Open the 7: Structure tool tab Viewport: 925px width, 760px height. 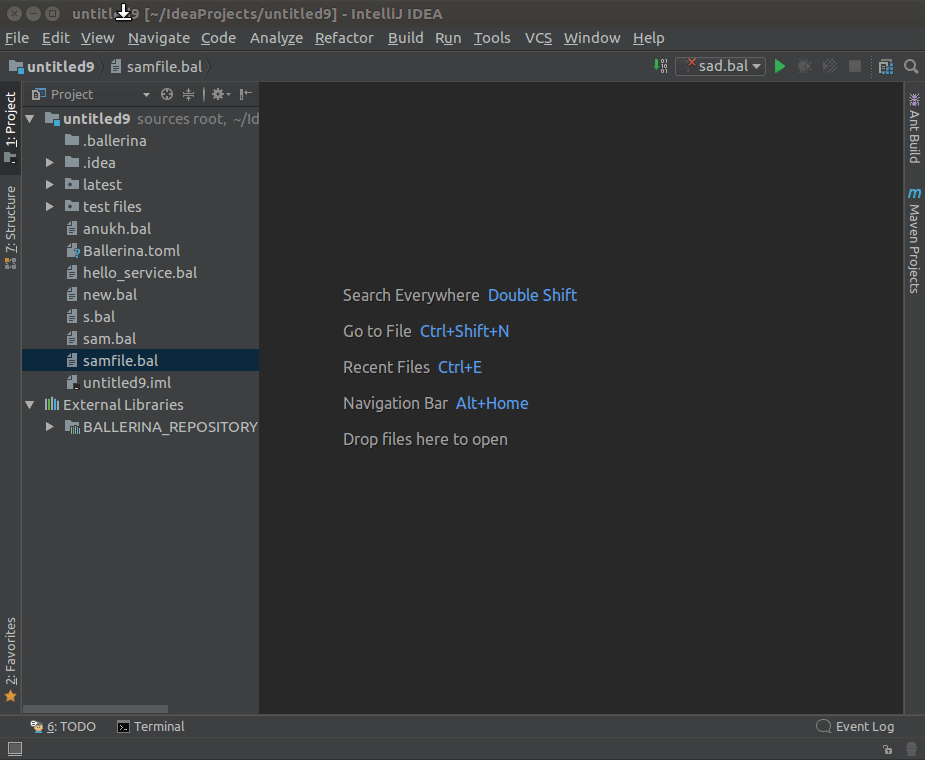[x=11, y=227]
